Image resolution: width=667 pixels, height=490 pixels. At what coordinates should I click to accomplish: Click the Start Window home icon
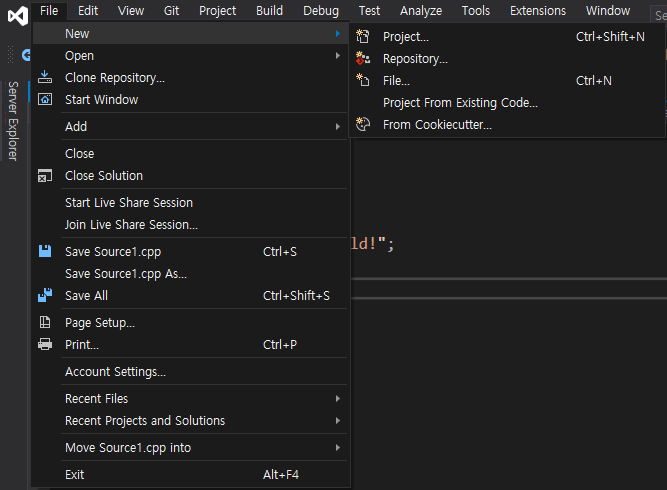tap(45, 99)
